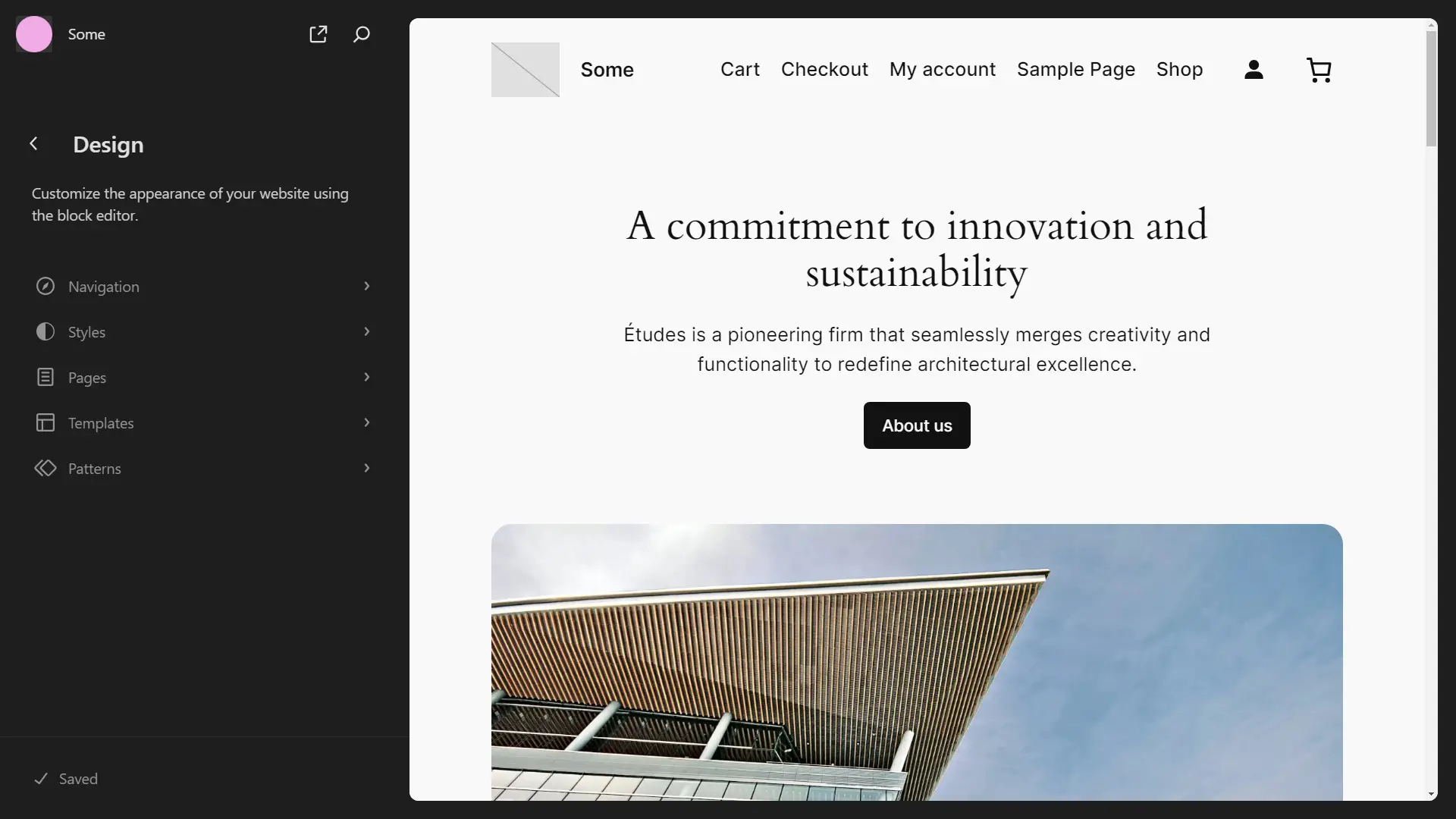Click the Navigation panel icon
This screenshot has height=819, width=1456.
[45, 287]
